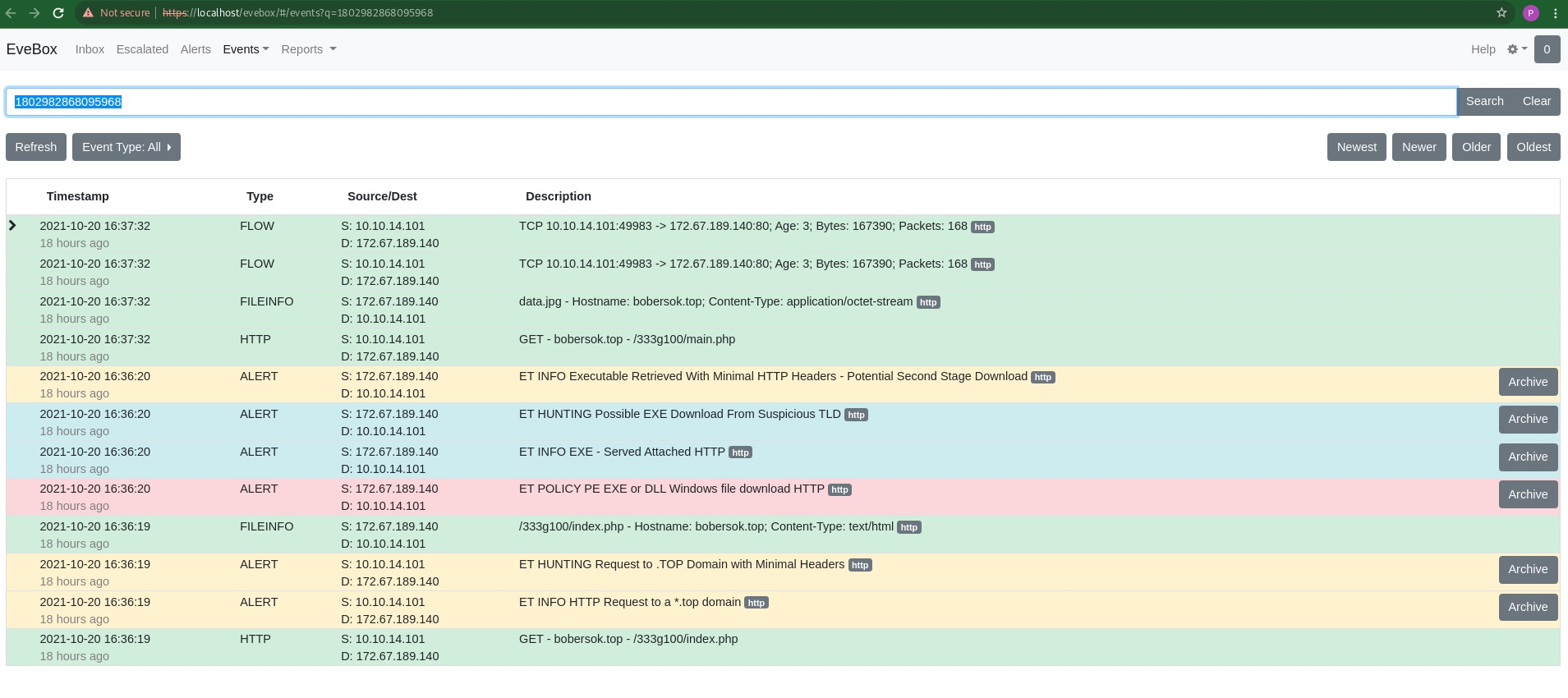Select second FLOW row TCP description
This screenshot has height=698, width=1568.
[743, 264]
